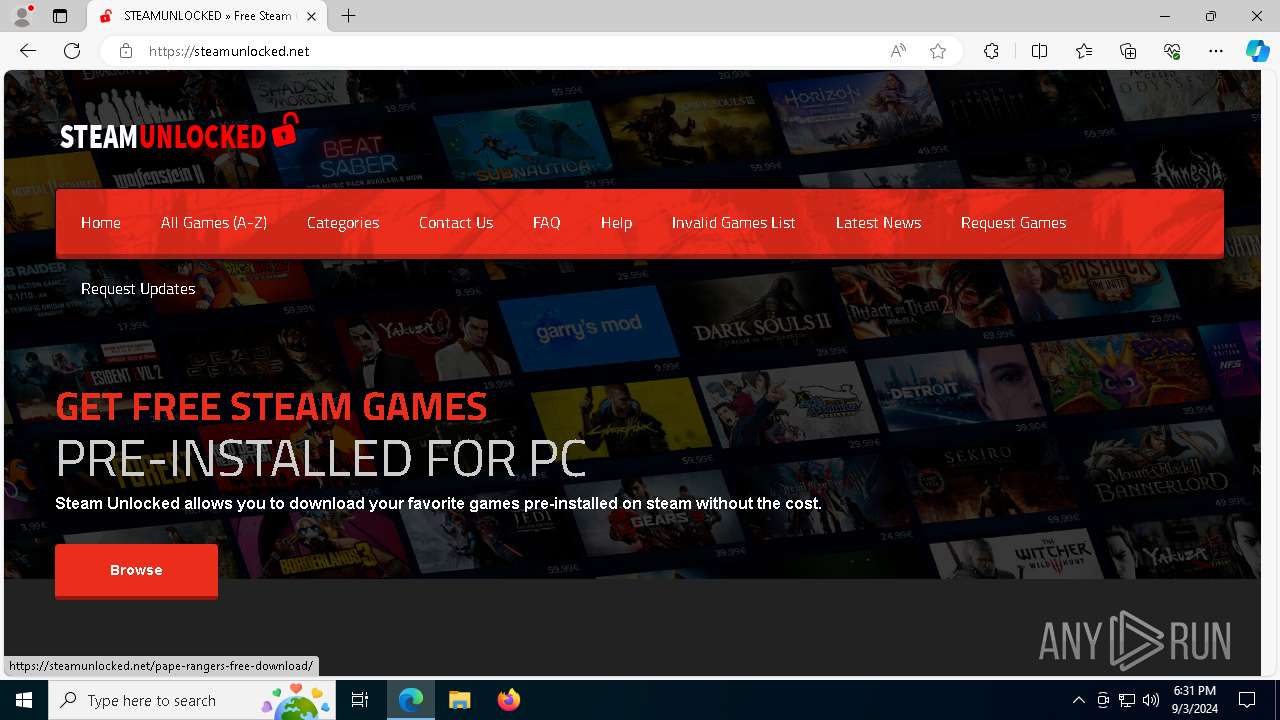Go to Home menu item
This screenshot has width=1280, height=720.
coord(101,223)
